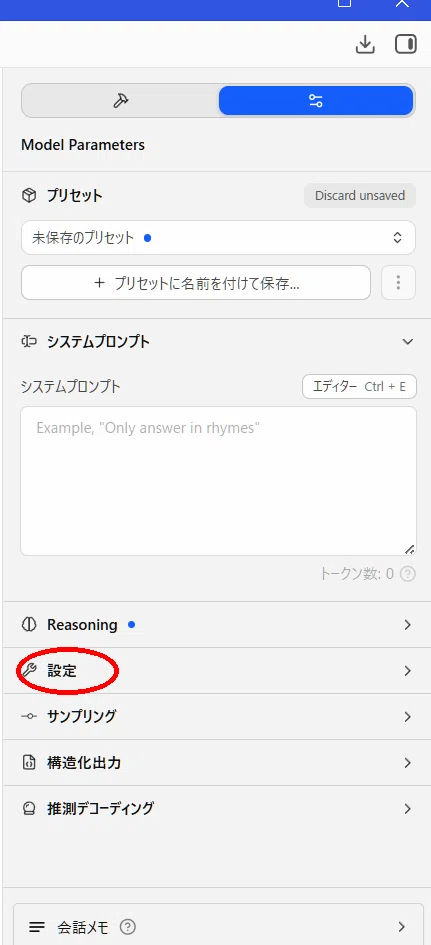Toggle the right sidebar panel icon
Screen dimensions: 431x945
click(x=406, y=44)
